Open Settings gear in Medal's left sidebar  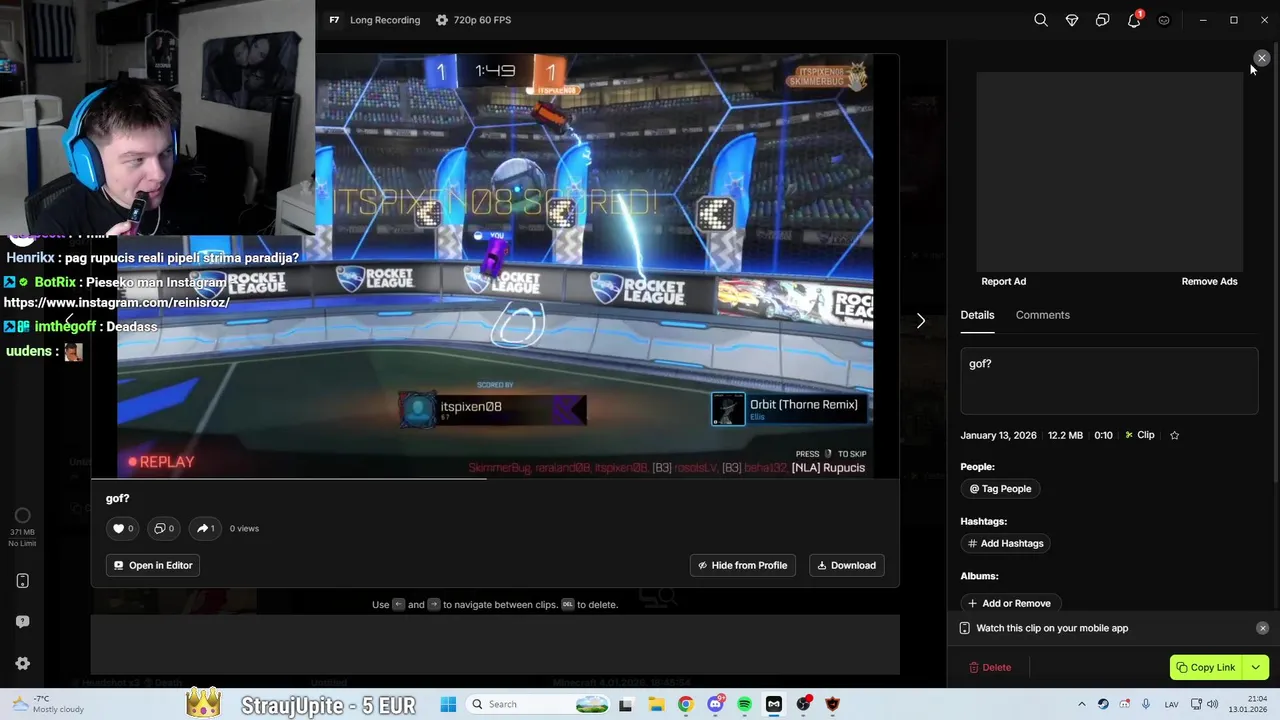tap(23, 663)
